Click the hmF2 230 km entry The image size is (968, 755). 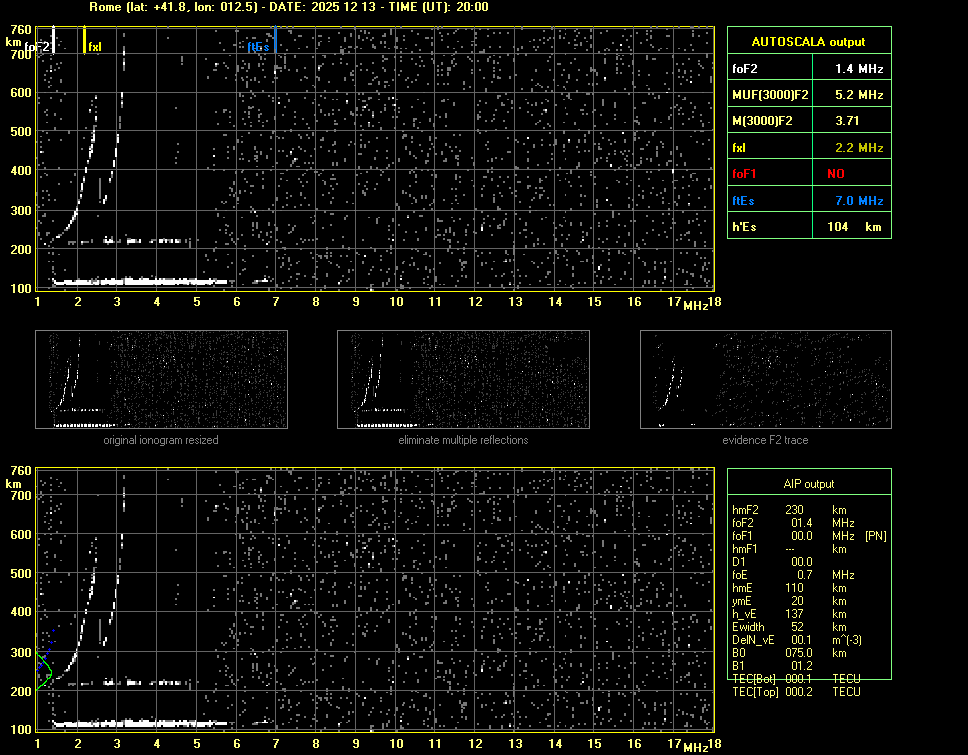[795, 510]
